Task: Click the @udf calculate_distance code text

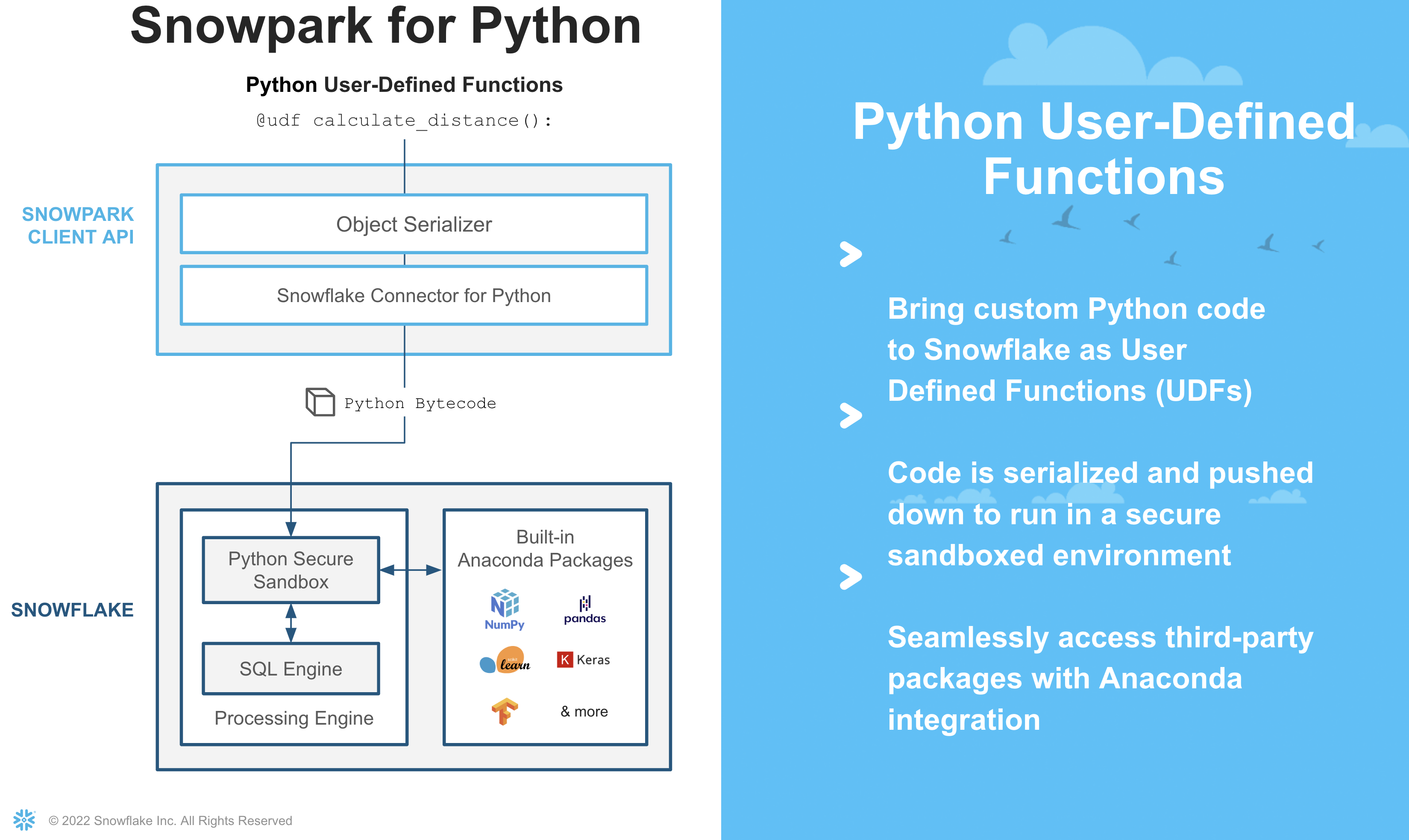Action: (x=404, y=120)
